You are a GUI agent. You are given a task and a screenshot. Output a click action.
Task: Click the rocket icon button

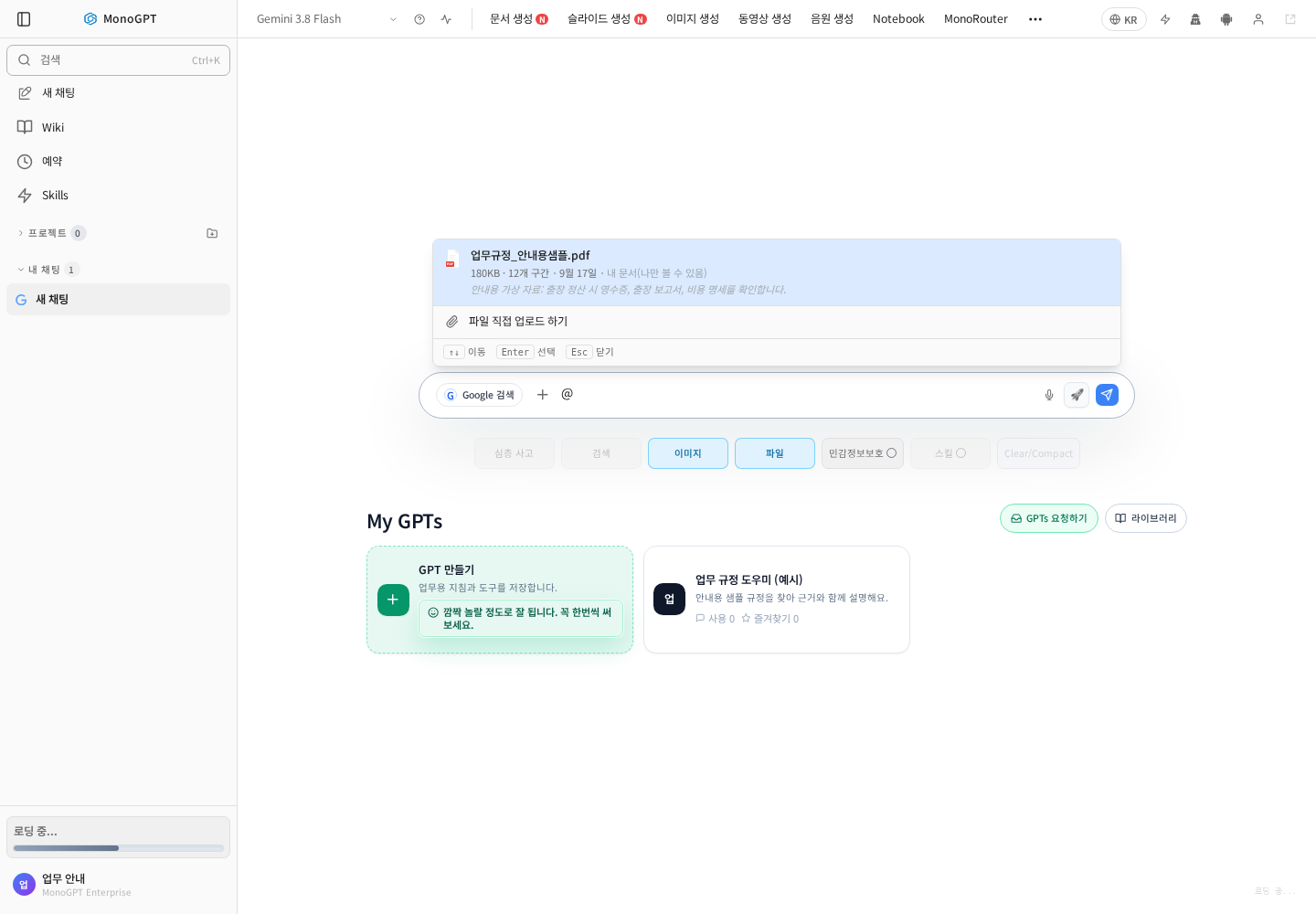coord(1077,395)
